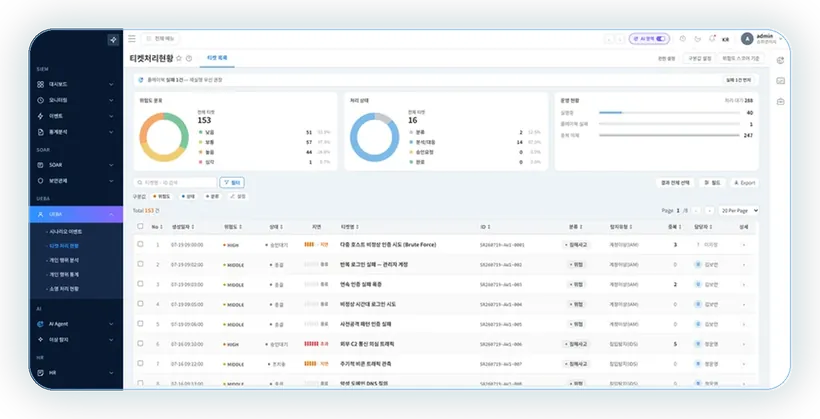Go to previous history arrow in top bar
This screenshot has height=419, width=820.
[609, 39]
